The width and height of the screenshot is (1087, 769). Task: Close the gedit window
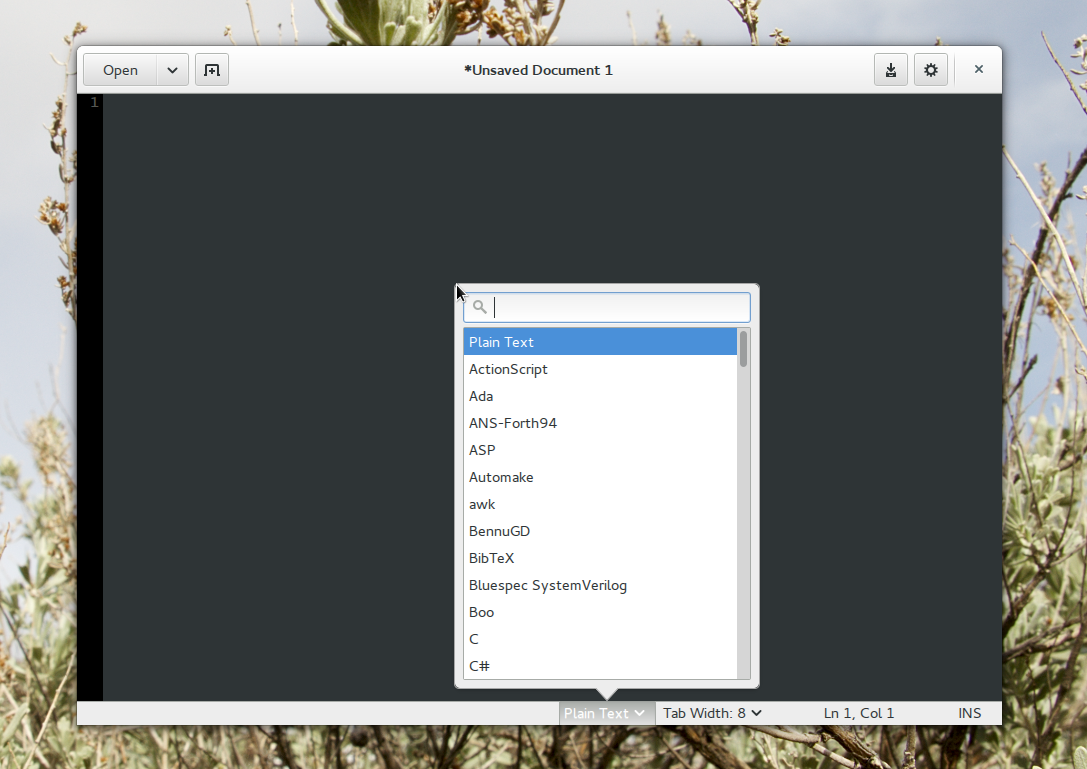click(978, 70)
